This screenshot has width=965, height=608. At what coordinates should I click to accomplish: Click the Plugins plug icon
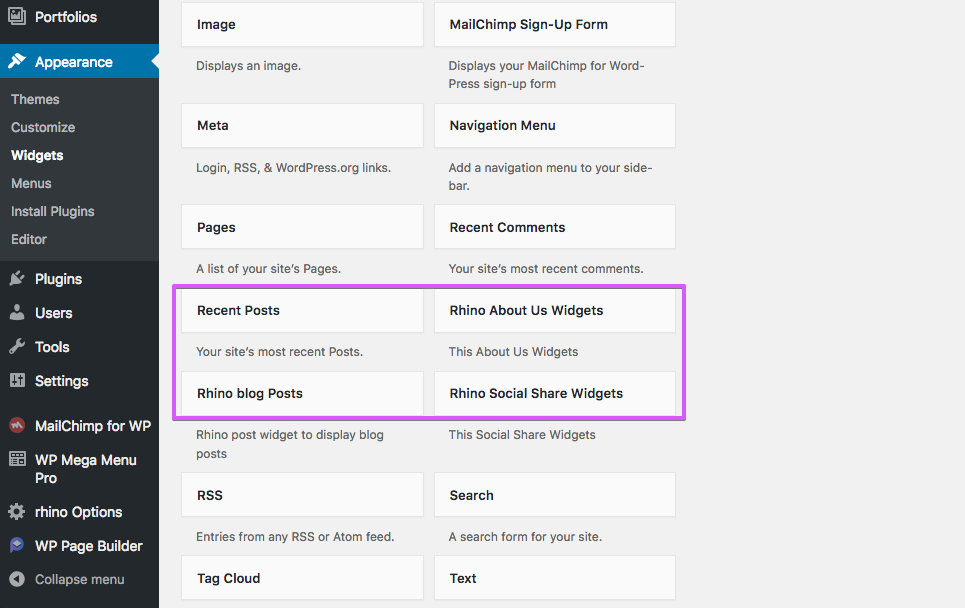[x=17, y=278]
